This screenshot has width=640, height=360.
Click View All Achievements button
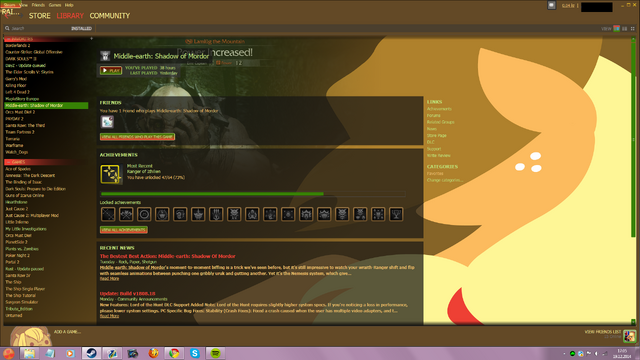124,230
